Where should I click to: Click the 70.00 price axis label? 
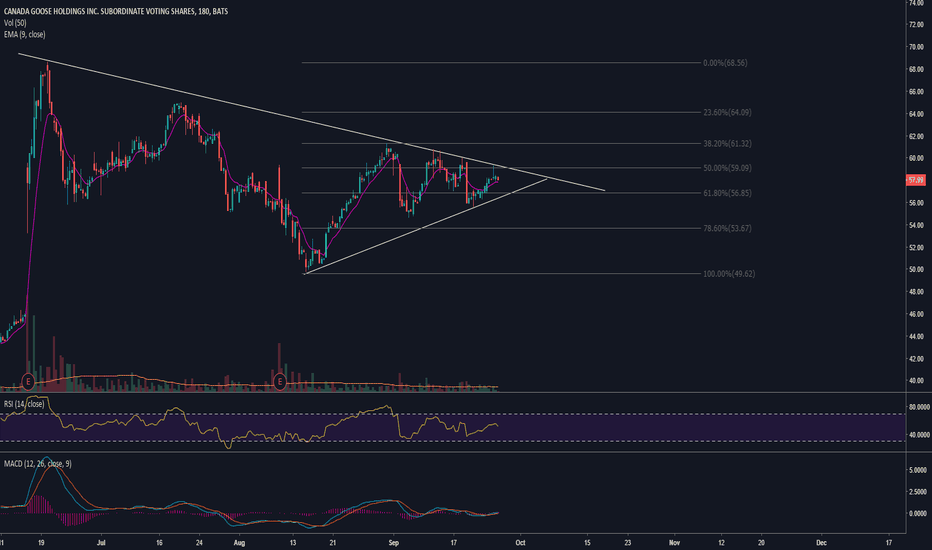(916, 47)
